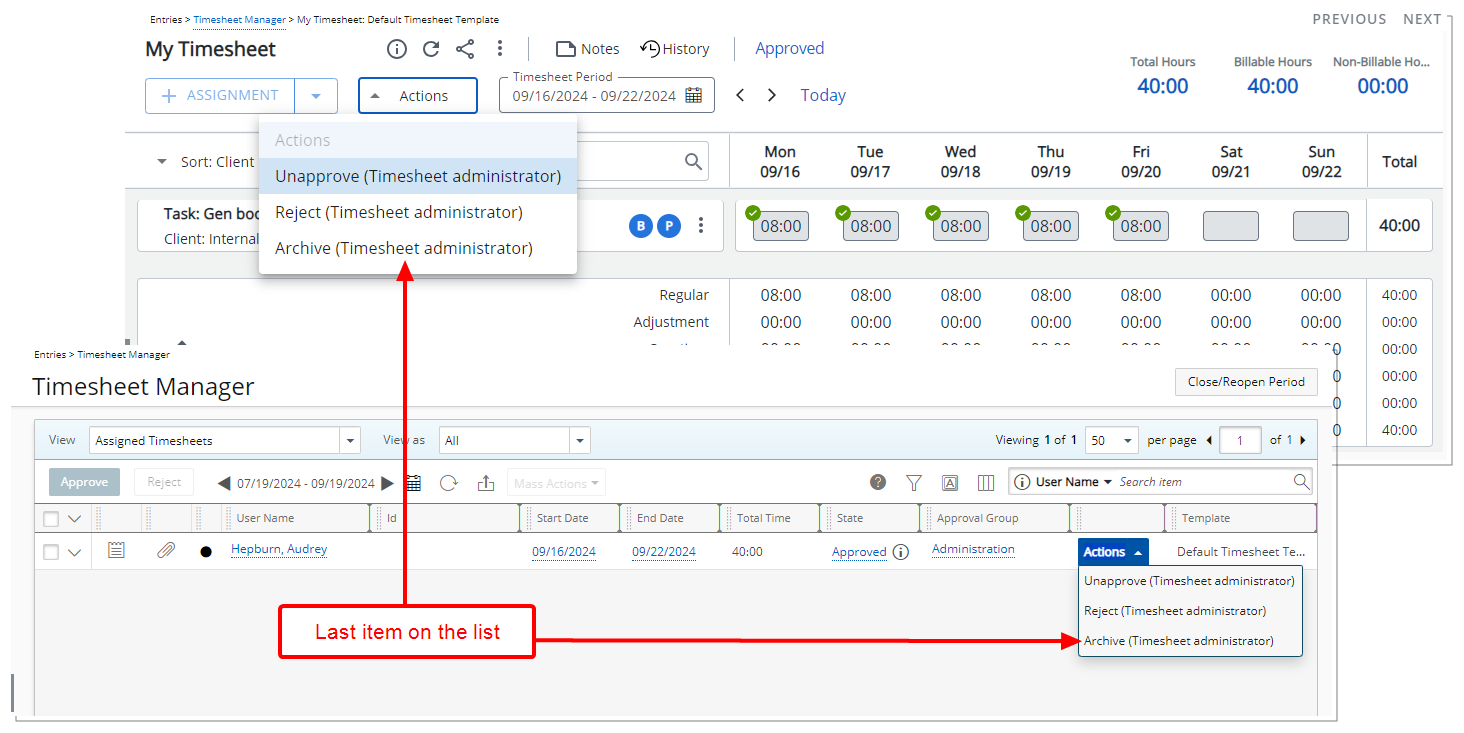Click the filter funnel icon in Timesheet Manager
Screen dimensions: 1464x733
tap(913, 483)
